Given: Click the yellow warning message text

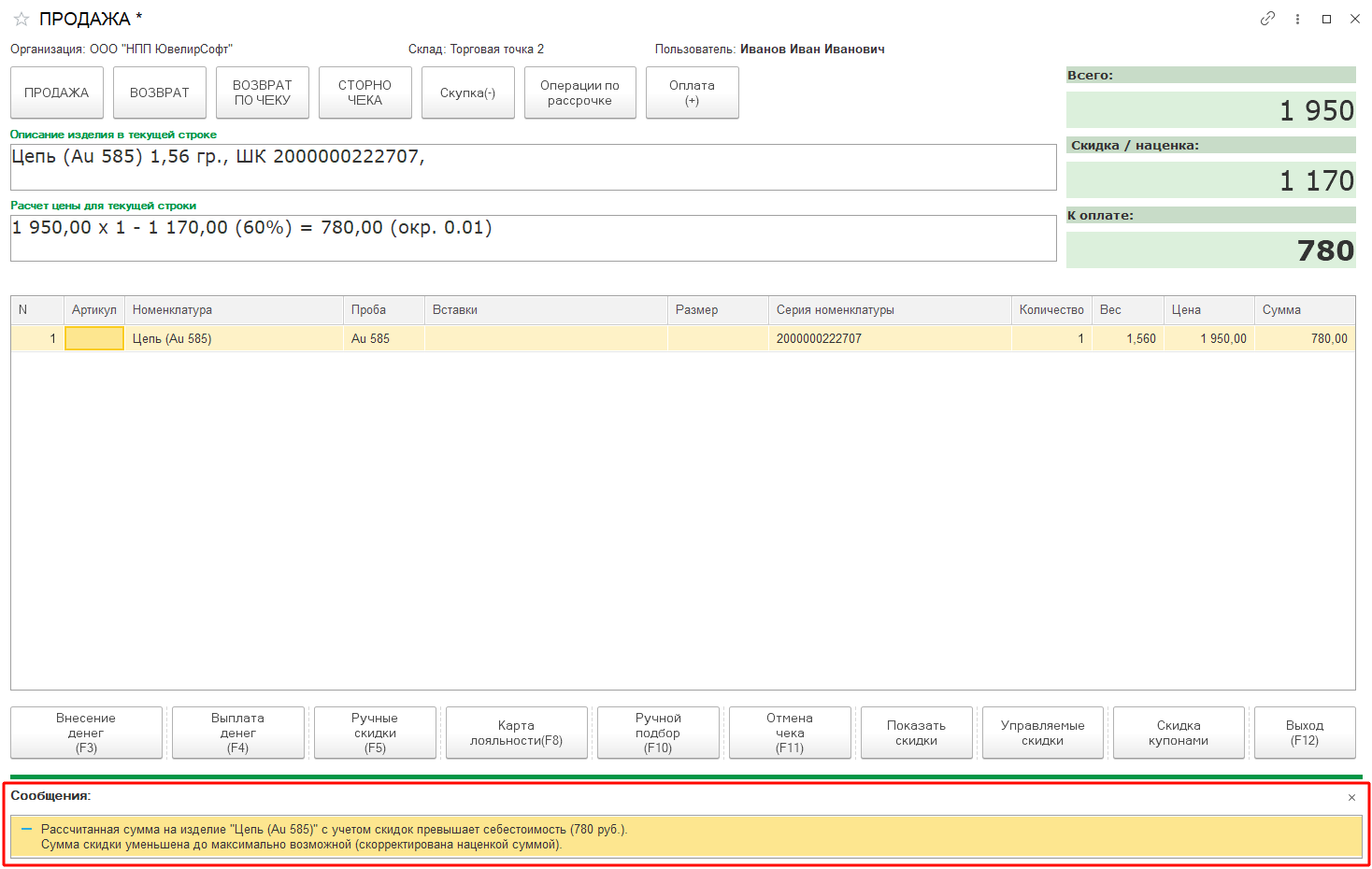Looking at the screenshot, I should click(x=334, y=836).
